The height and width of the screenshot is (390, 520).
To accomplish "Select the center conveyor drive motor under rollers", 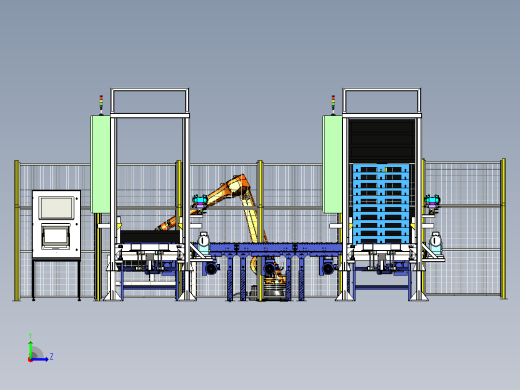I will click(x=271, y=268).
